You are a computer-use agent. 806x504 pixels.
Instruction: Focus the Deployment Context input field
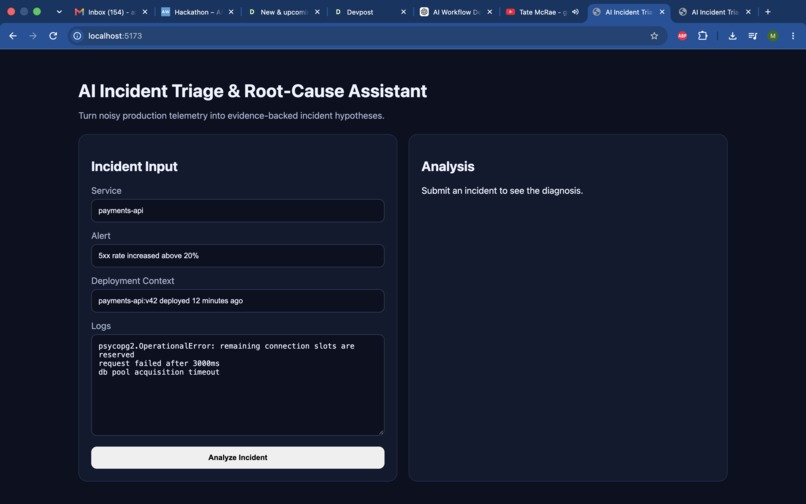pos(237,301)
